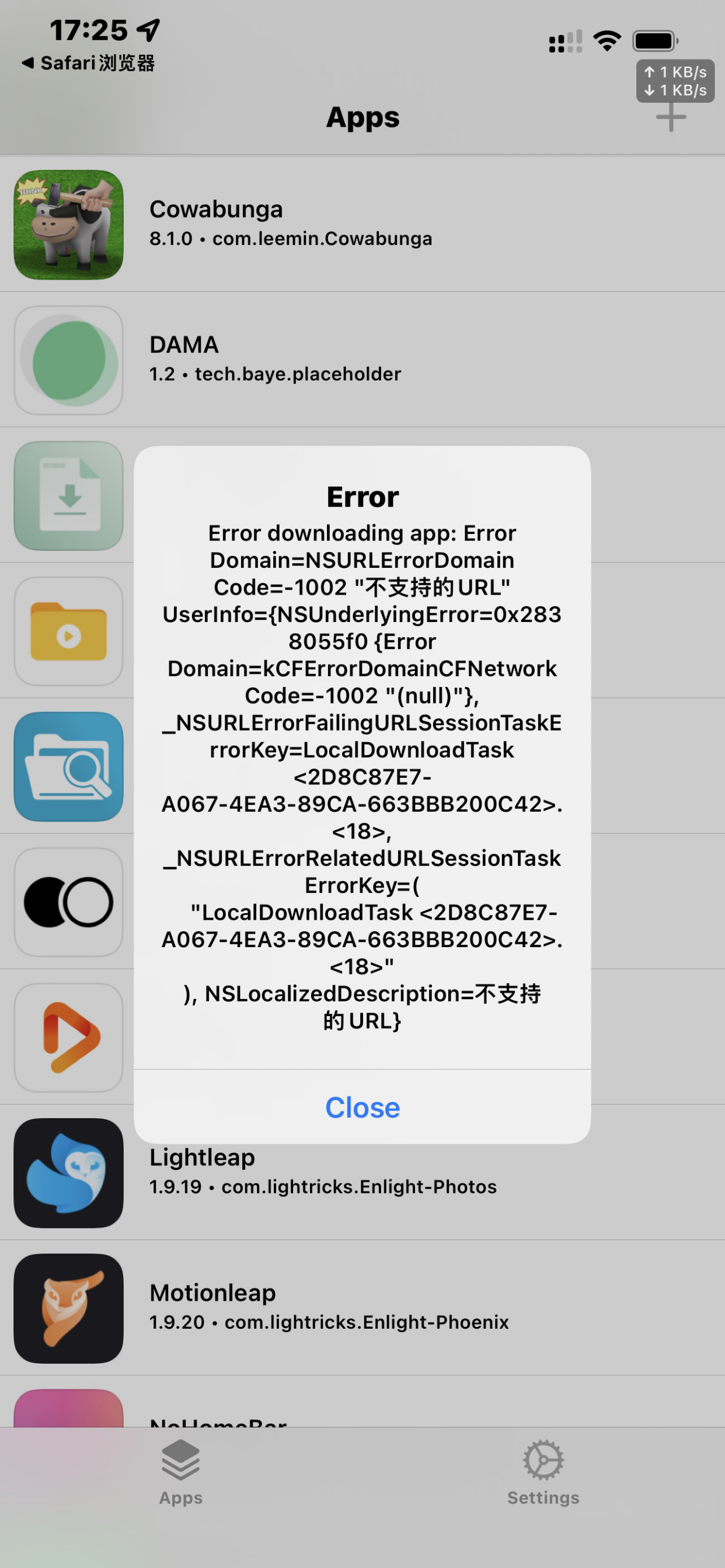
Task: Tap the Cowabunga cow app icon
Action: tap(69, 225)
